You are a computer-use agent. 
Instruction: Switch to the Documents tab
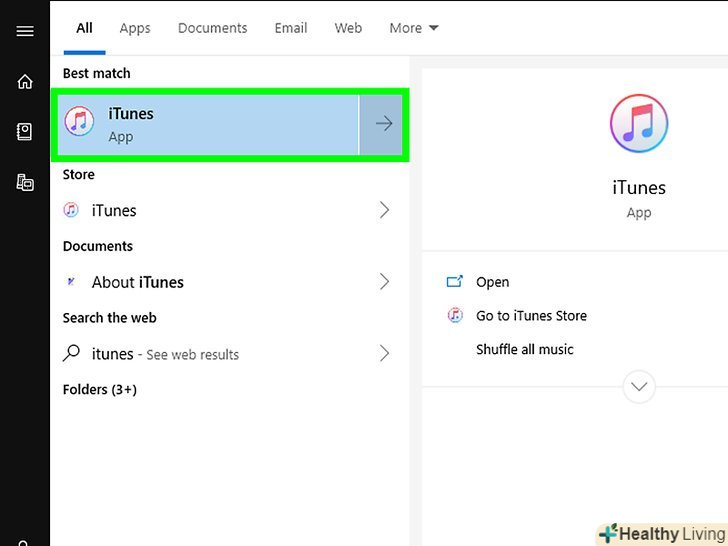[x=211, y=28]
